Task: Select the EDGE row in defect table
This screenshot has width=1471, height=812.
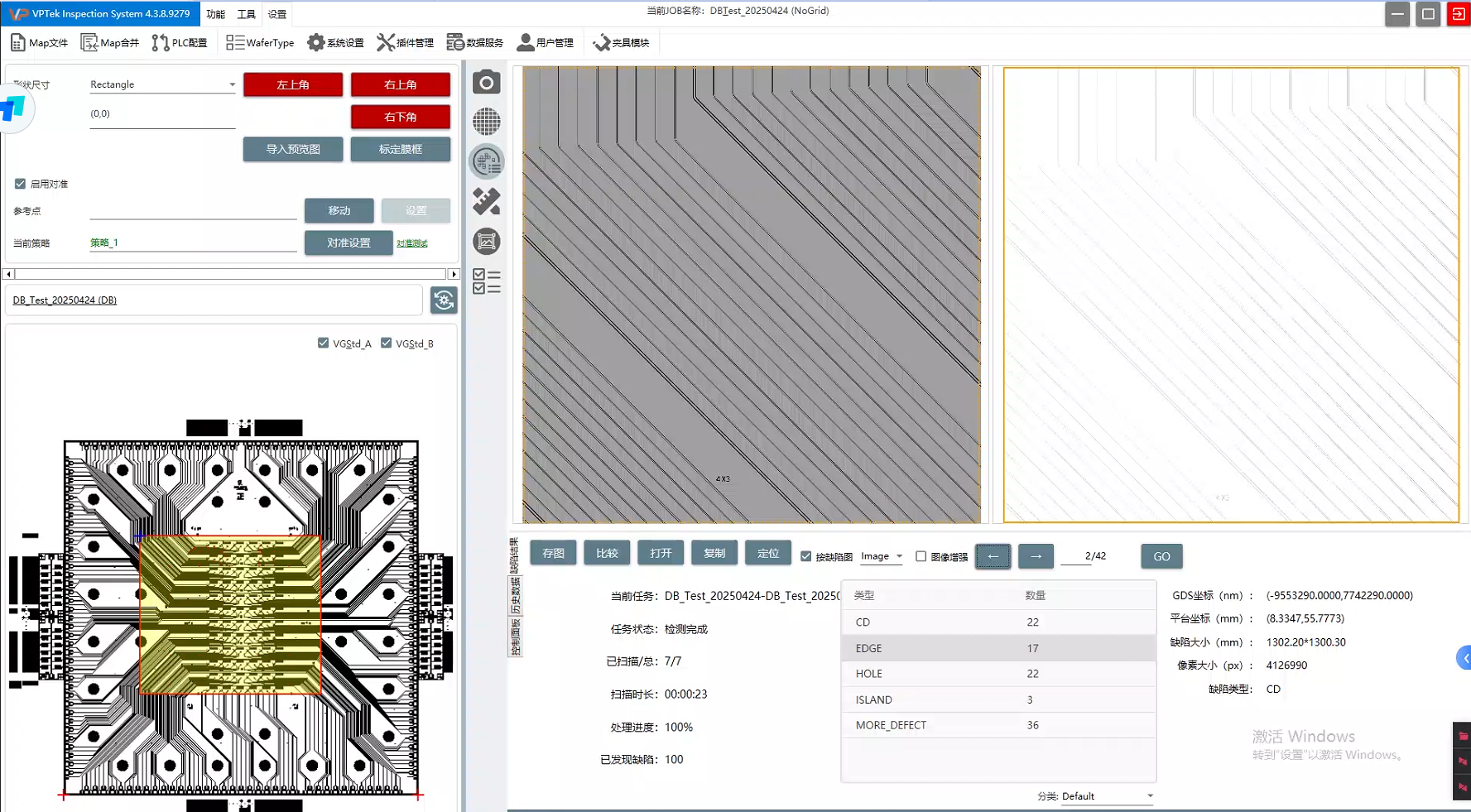Action: 997,648
